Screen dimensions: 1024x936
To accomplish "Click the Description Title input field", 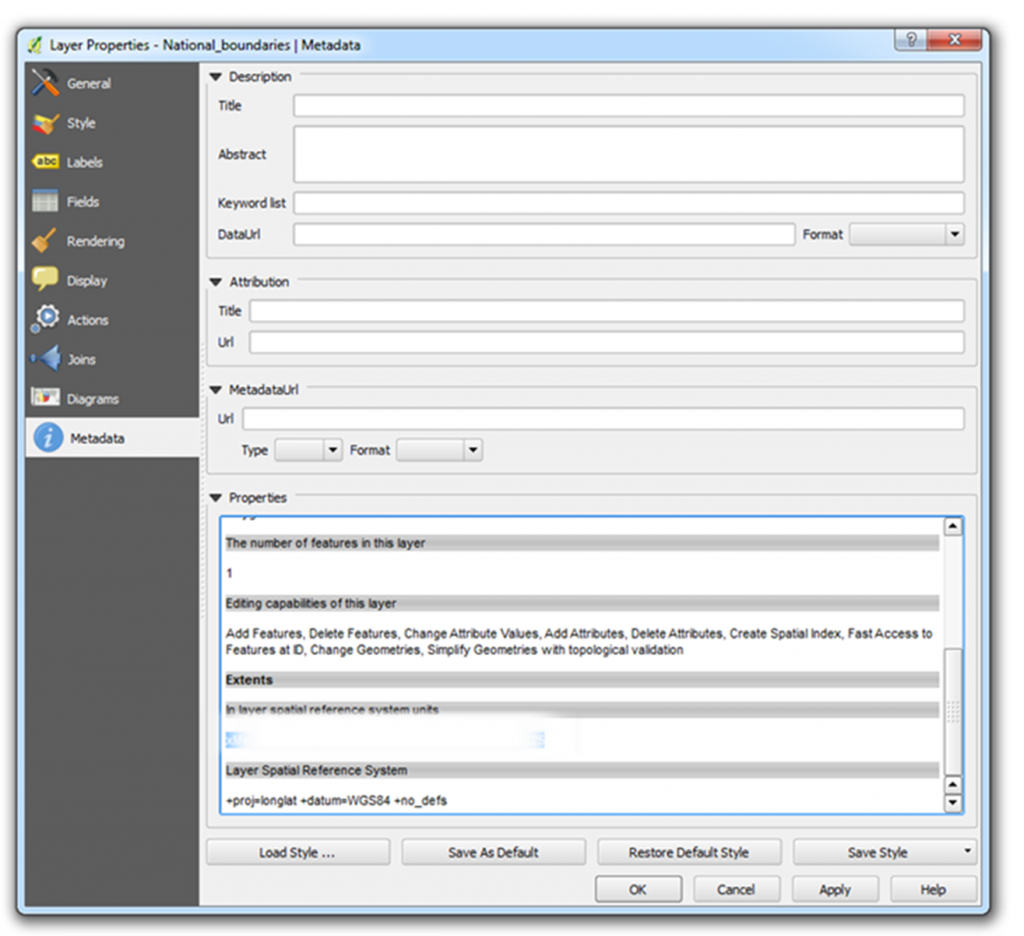I will click(628, 106).
